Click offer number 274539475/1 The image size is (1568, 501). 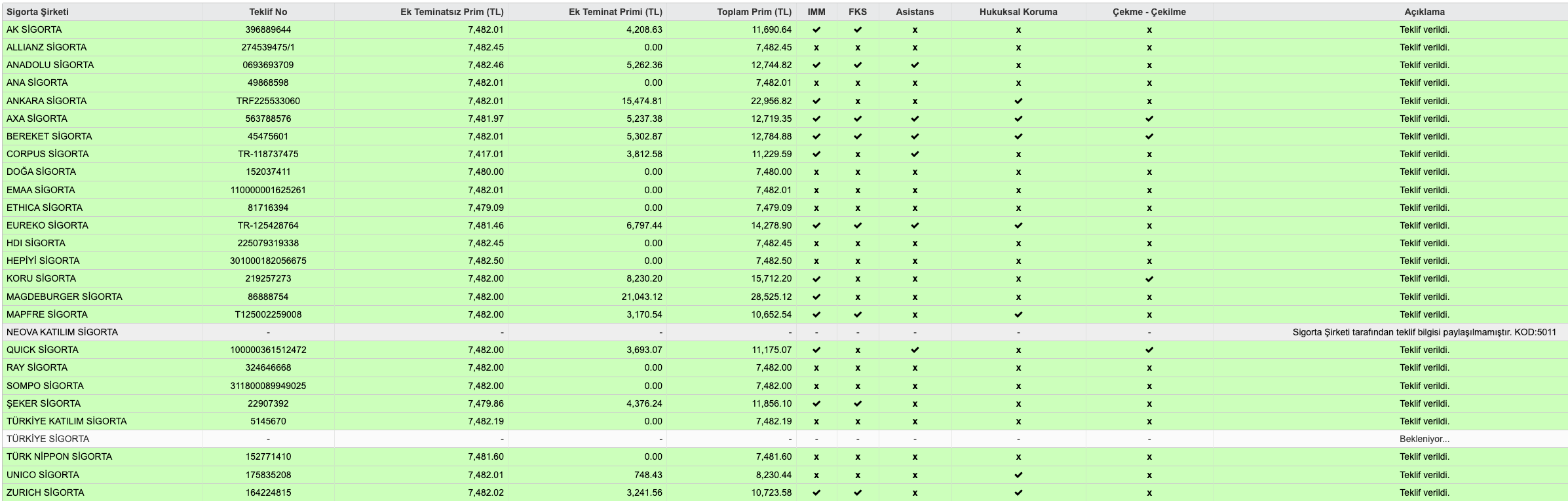(x=268, y=47)
